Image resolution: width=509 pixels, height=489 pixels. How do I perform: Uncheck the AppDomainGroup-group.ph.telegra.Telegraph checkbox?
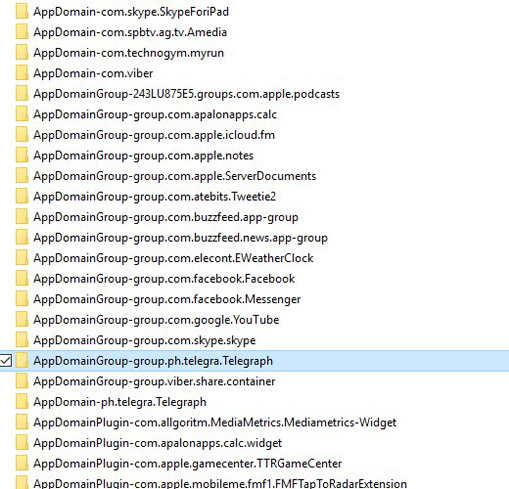pyautogui.click(x=6, y=361)
